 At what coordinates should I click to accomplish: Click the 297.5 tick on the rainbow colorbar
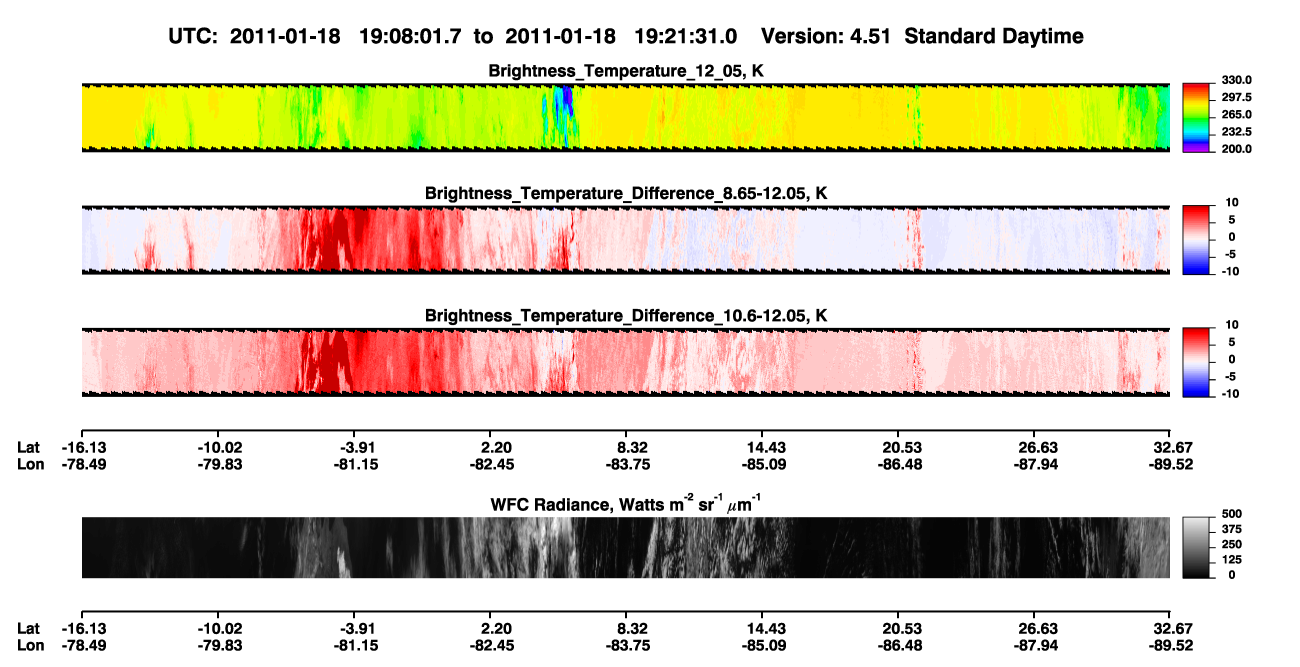(x=1236, y=98)
